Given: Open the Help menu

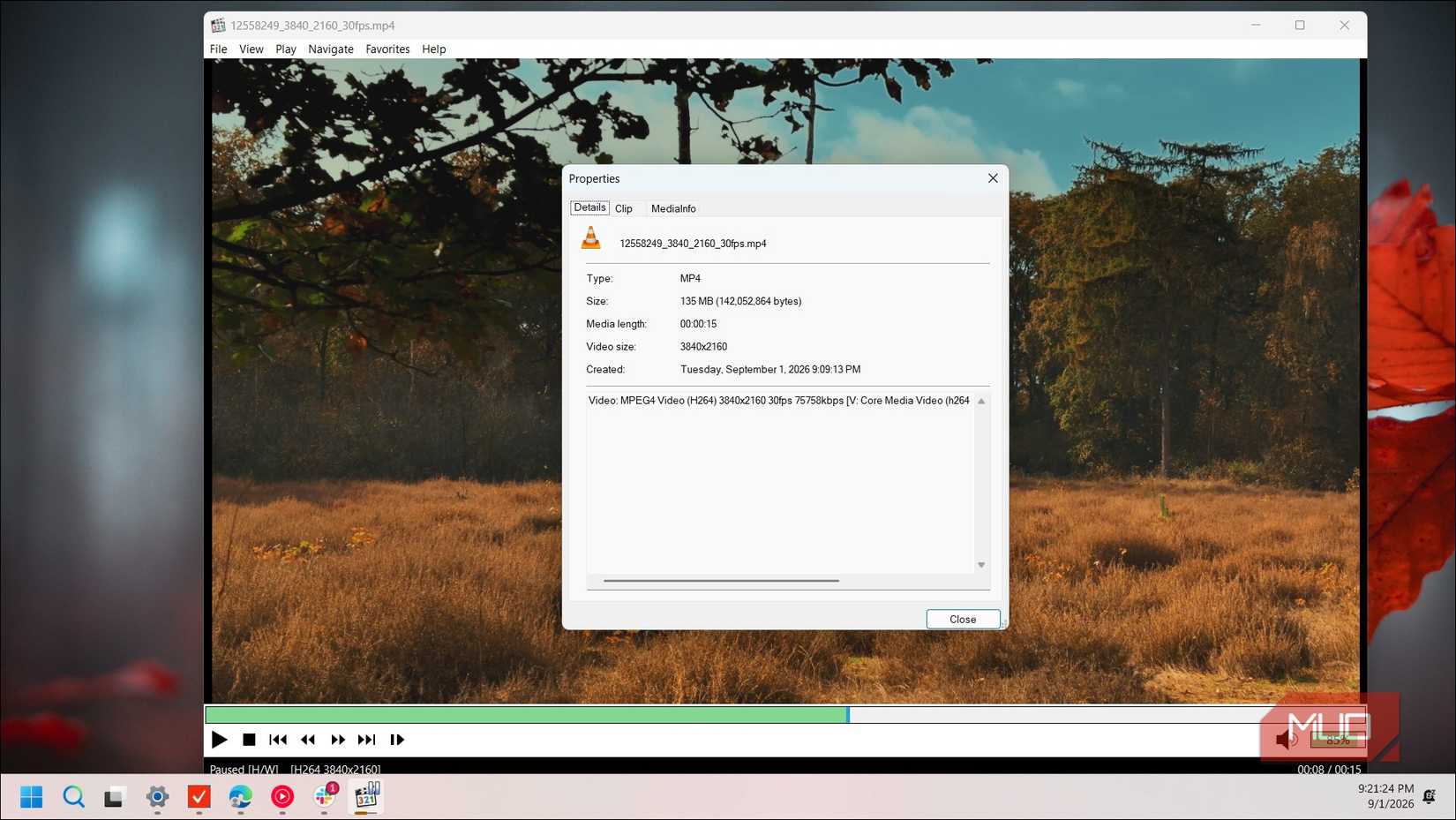Looking at the screenshot, I should click(433, 49).
